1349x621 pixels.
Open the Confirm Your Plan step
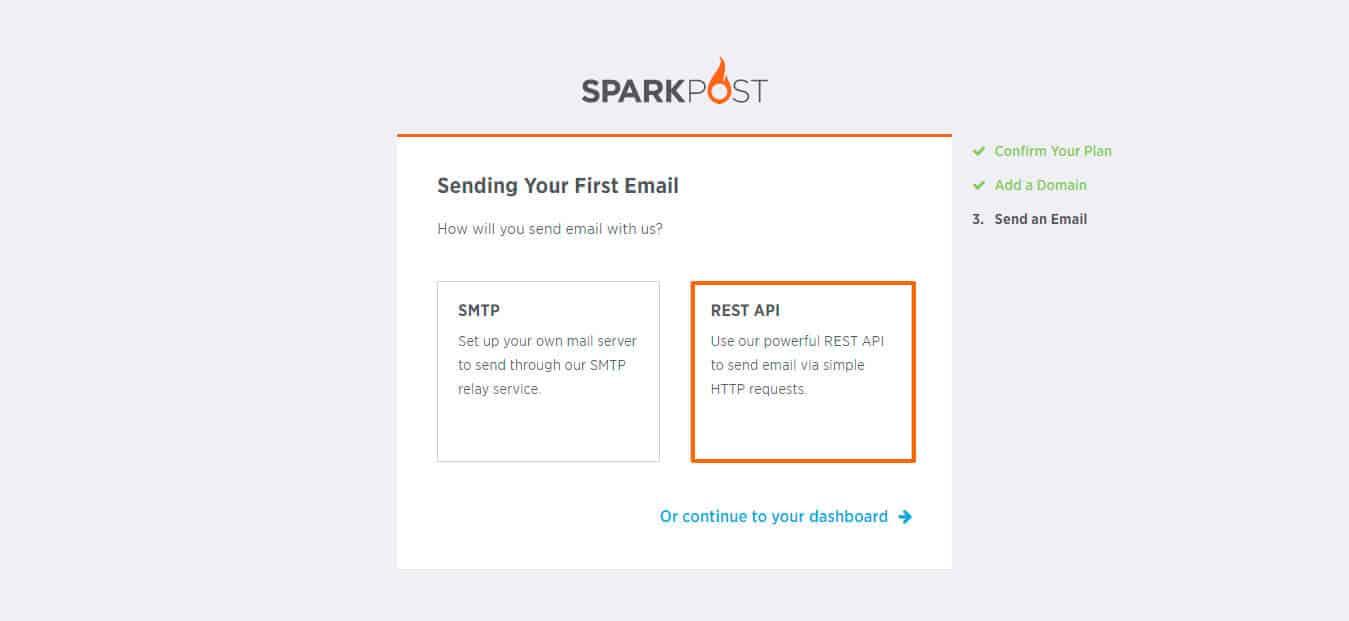[1053, 151]
